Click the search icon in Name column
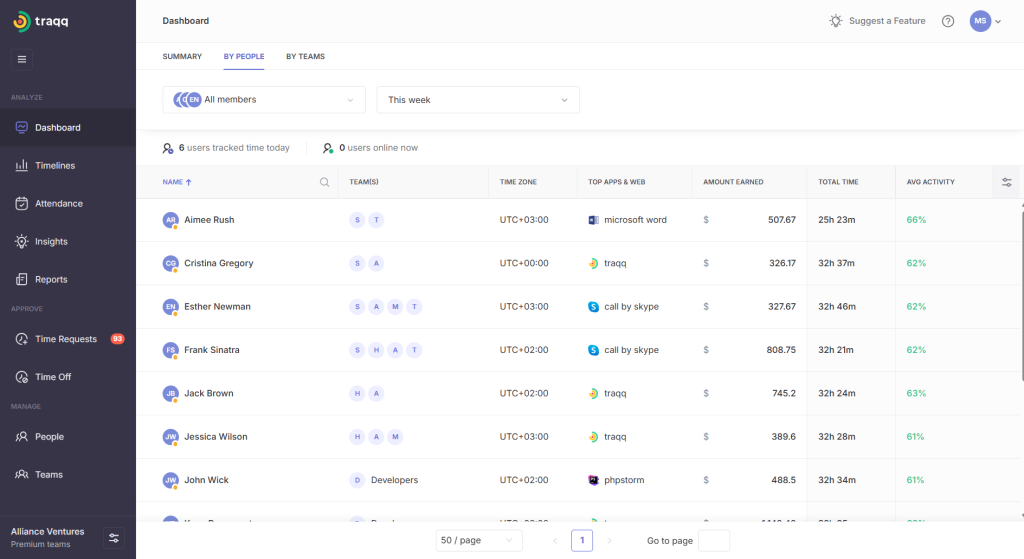The height and width of the screenshot is (559, 1024). (x=324, y=182)
